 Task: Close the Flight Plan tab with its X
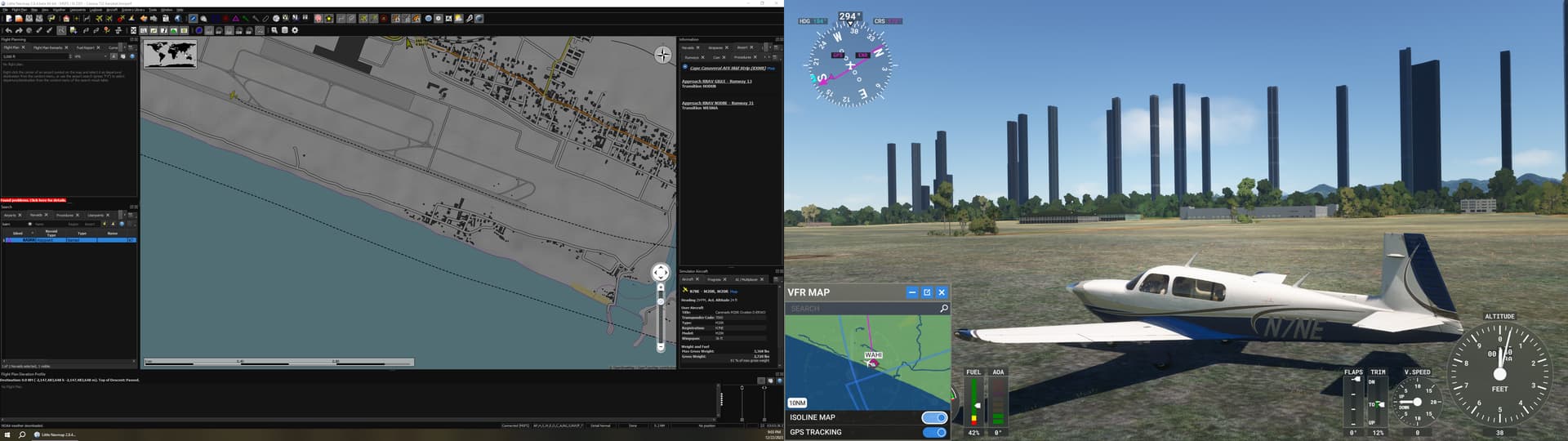click(24, 47)
